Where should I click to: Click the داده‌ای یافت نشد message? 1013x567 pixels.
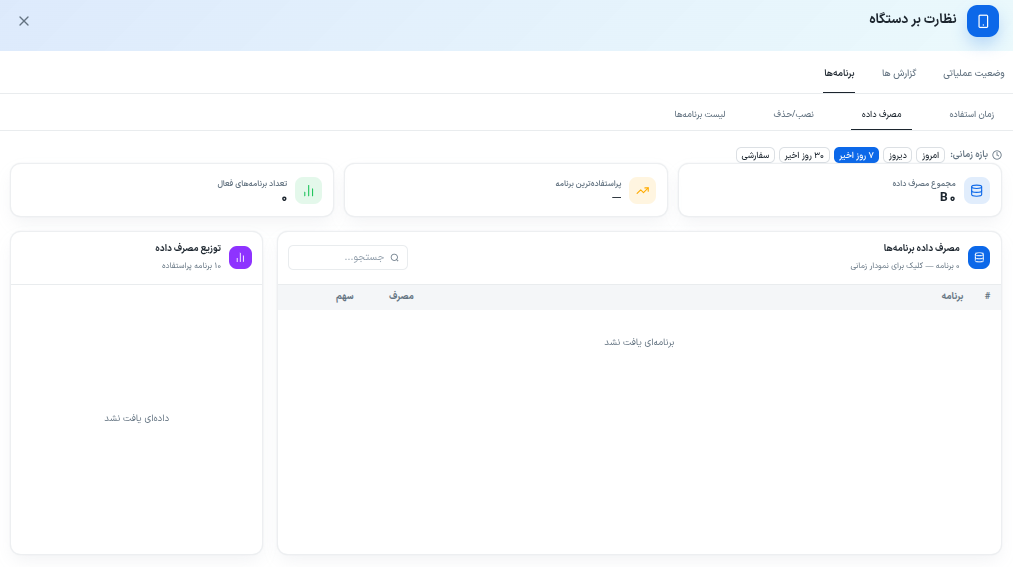tap(136, 418)
